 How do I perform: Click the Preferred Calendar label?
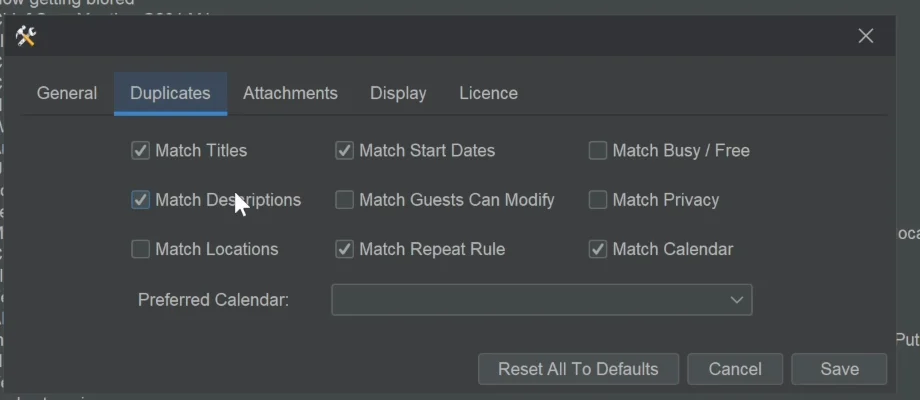[x=214, y=300]
